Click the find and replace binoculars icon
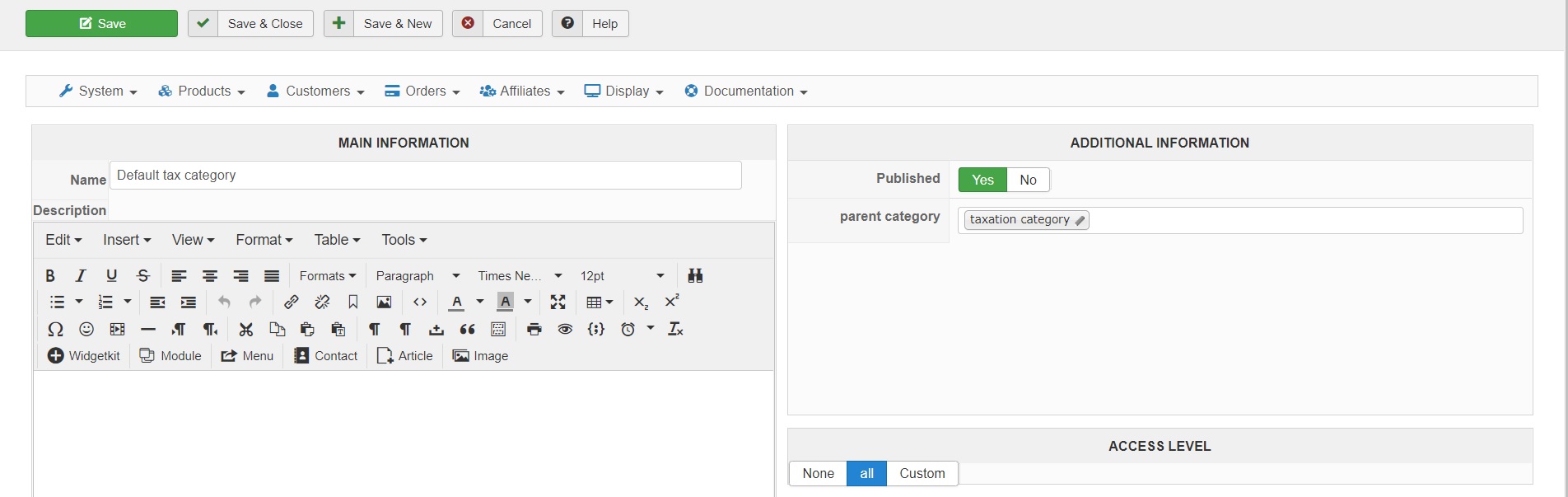 pyautogui.click(x=695, y=275)
